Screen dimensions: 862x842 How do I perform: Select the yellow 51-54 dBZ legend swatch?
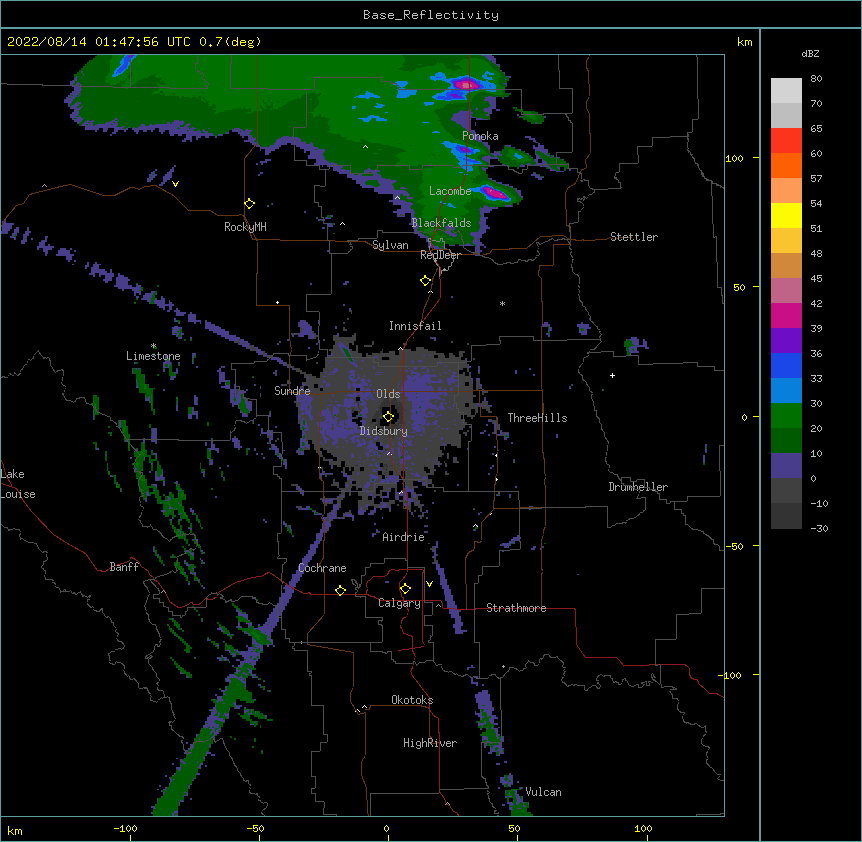[x=786, y=215]
